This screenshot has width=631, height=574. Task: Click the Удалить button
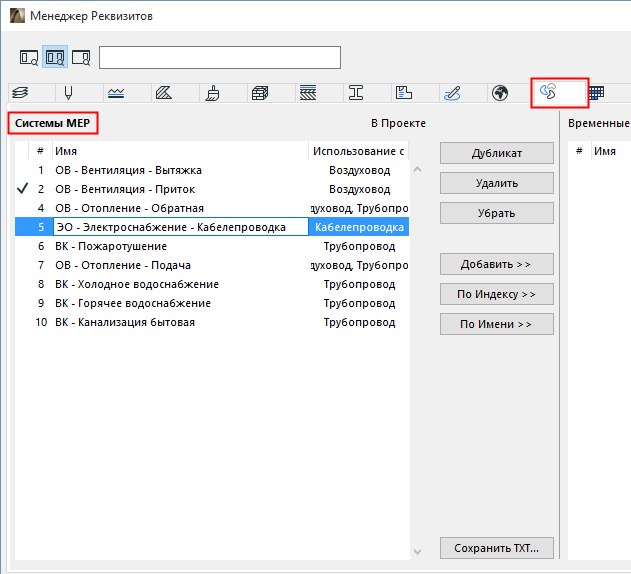pos(497,183)
